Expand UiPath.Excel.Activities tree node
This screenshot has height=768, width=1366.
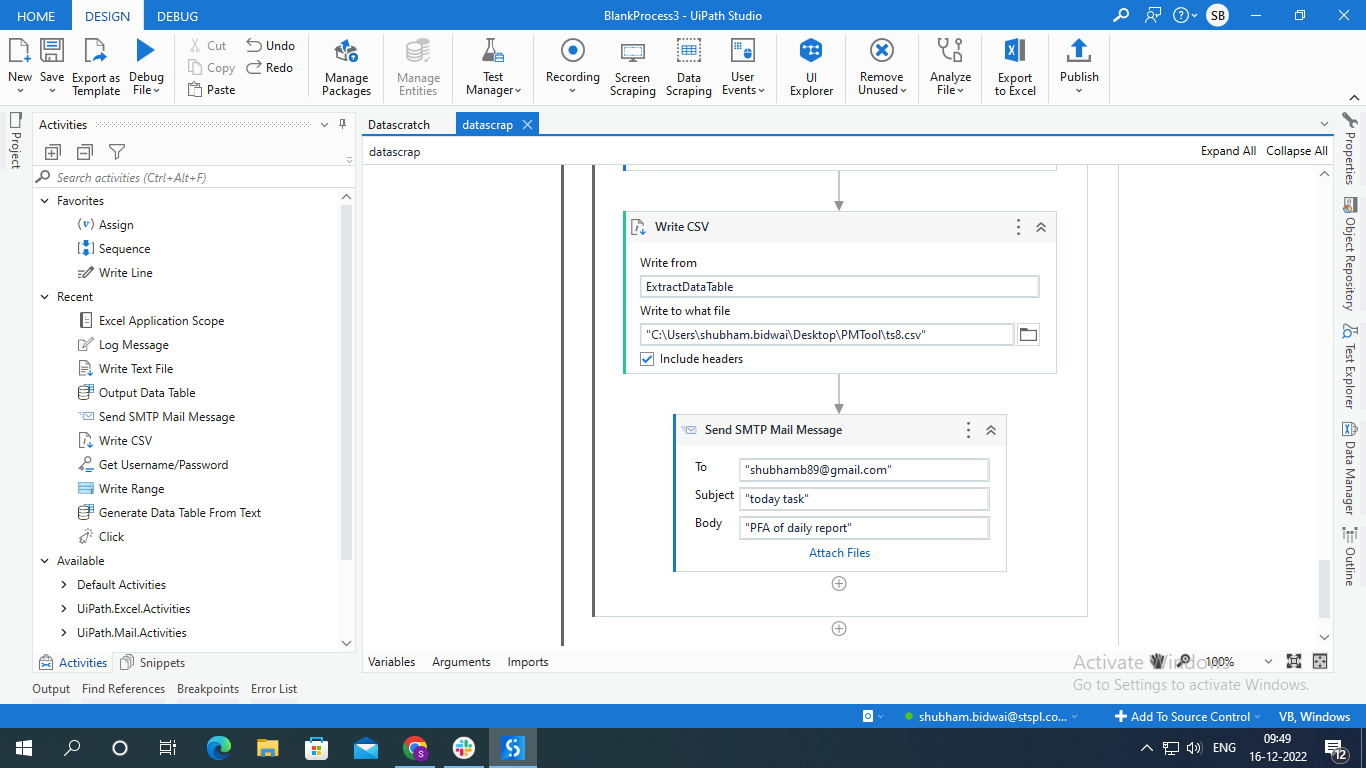tap(65, 609)
